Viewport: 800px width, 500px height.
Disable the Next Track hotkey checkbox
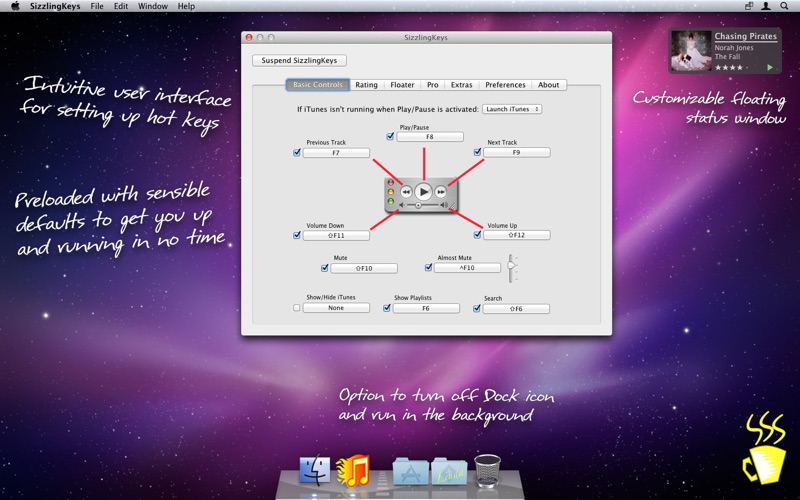(x=477, y=152)
